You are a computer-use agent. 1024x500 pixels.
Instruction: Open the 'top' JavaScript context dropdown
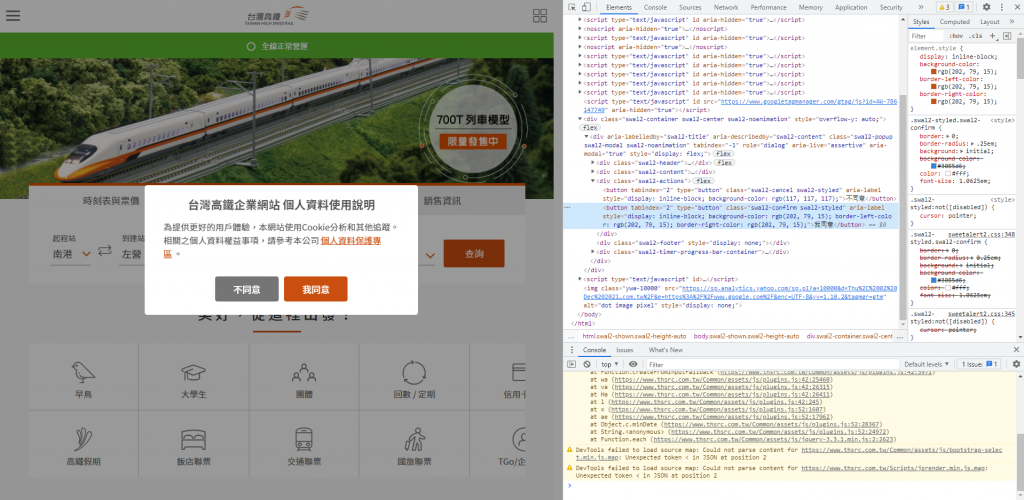coord(609,364)
